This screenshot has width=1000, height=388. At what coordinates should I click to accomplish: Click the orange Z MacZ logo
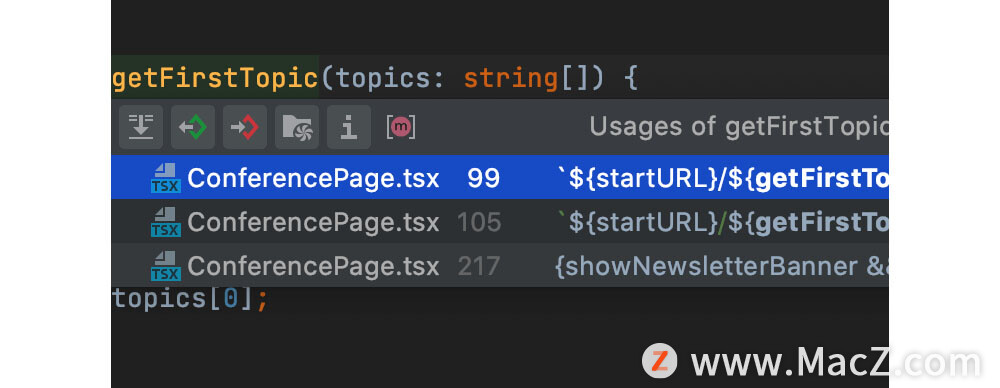[659, 361]
